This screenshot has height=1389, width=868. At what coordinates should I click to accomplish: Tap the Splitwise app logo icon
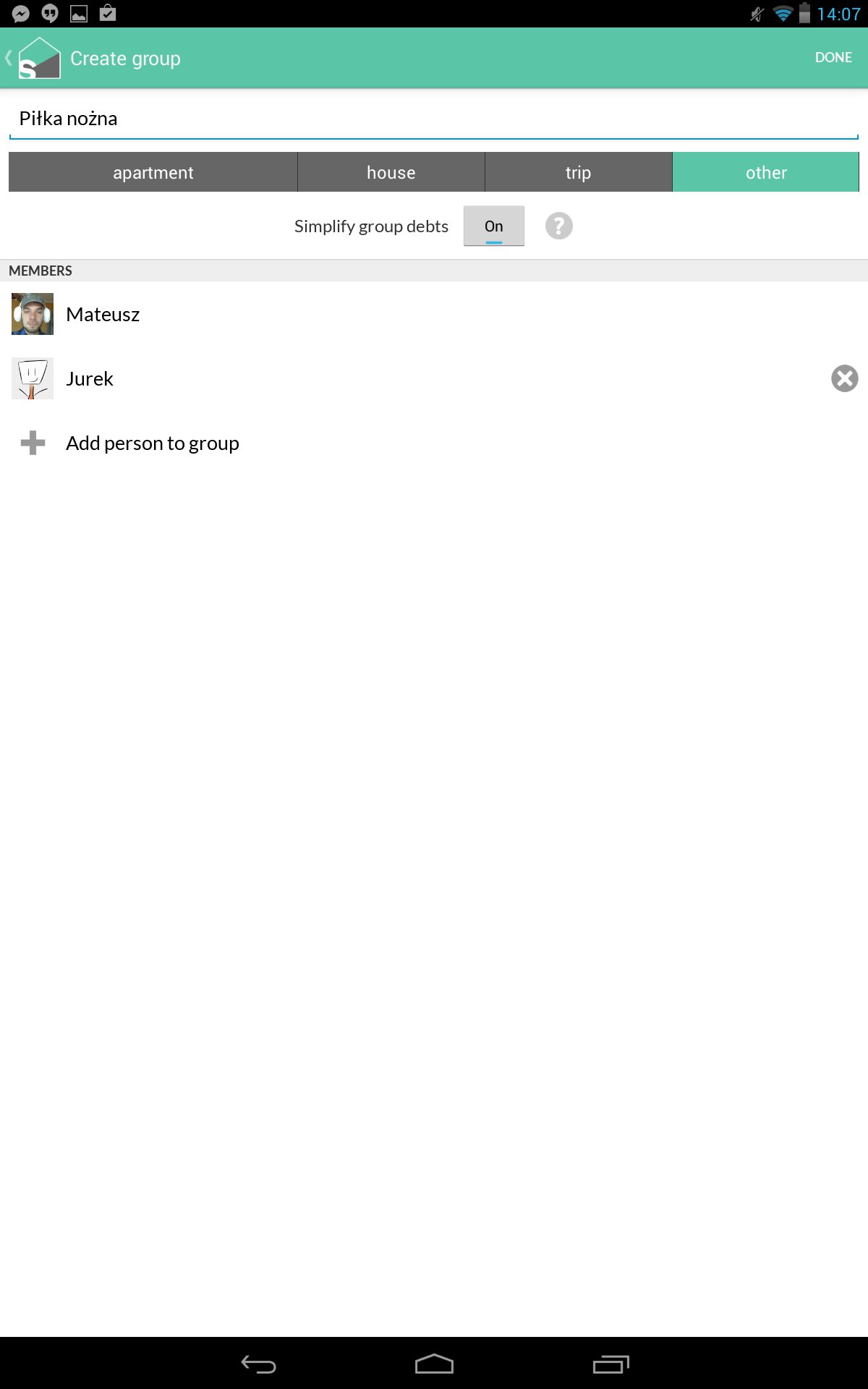pos(39,58)
